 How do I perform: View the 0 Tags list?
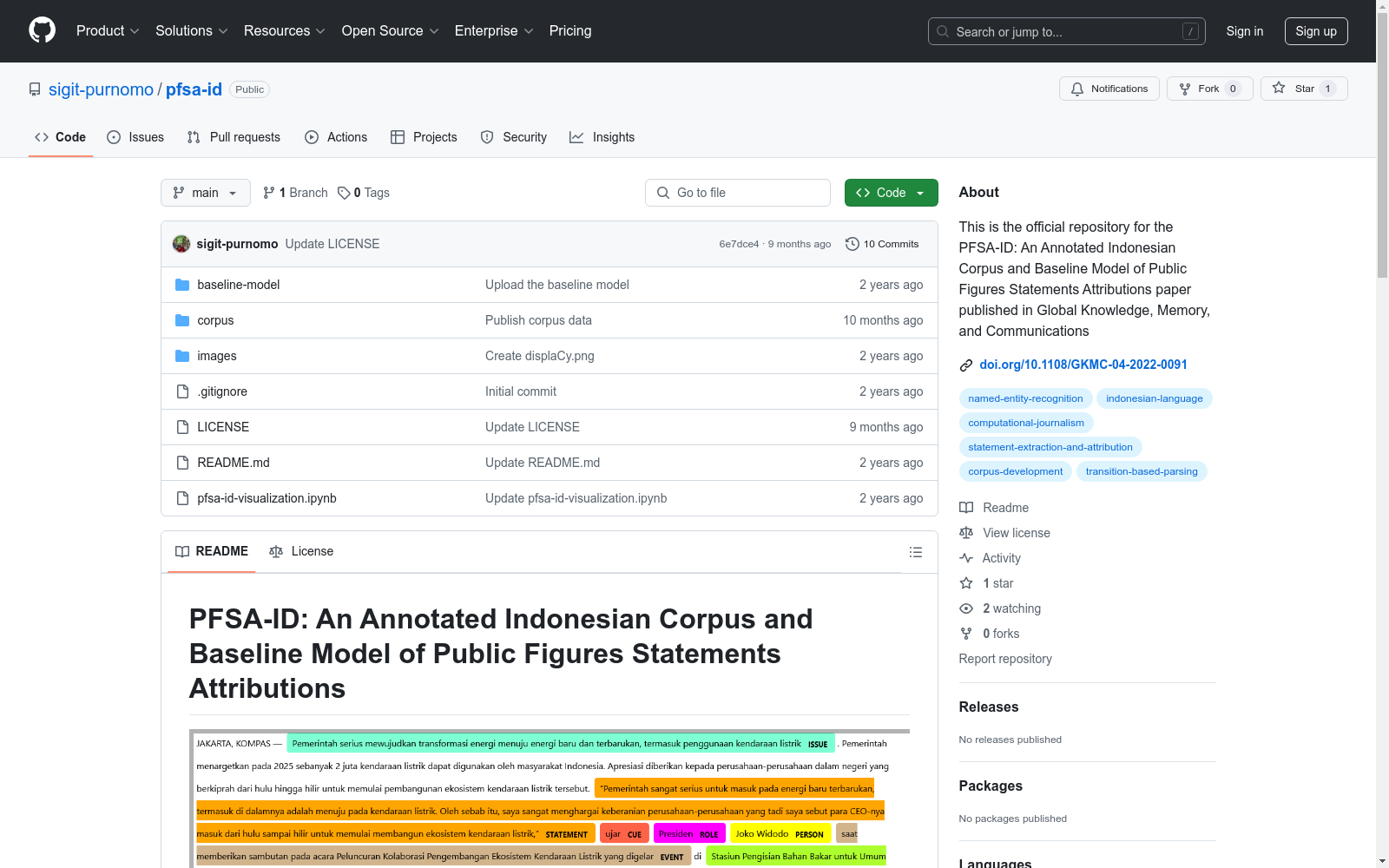pyautogui.click(x=364, y=193)
